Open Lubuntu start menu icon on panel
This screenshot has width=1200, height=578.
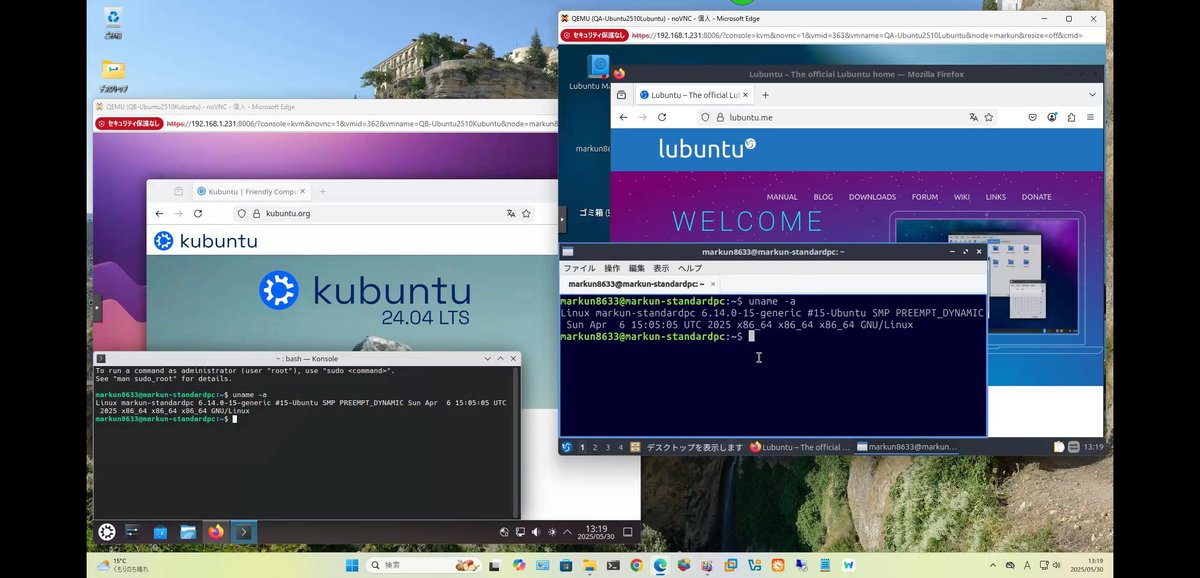click(567, 447)
